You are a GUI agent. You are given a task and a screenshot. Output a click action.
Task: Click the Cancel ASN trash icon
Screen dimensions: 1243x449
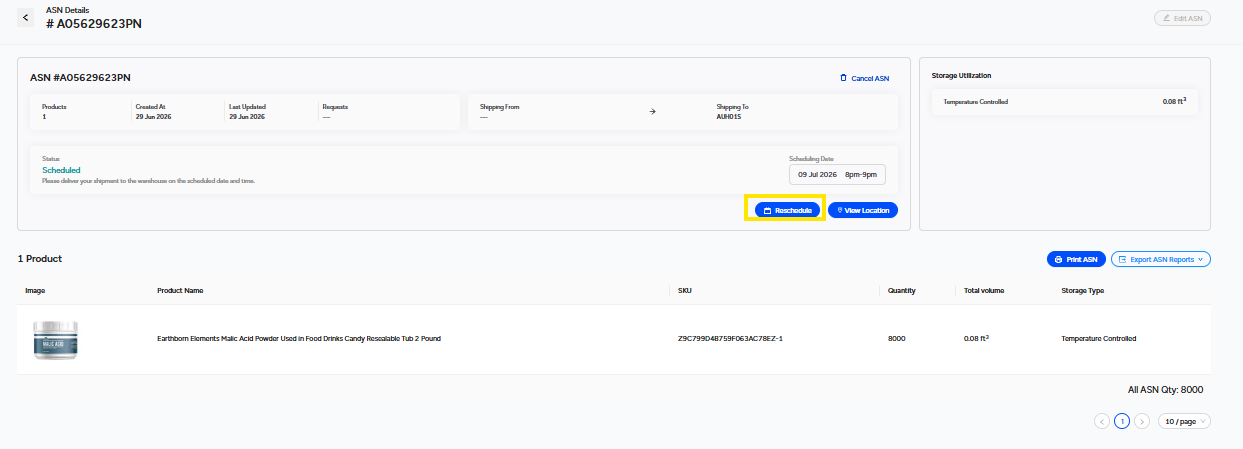click(x=843, y=78)
